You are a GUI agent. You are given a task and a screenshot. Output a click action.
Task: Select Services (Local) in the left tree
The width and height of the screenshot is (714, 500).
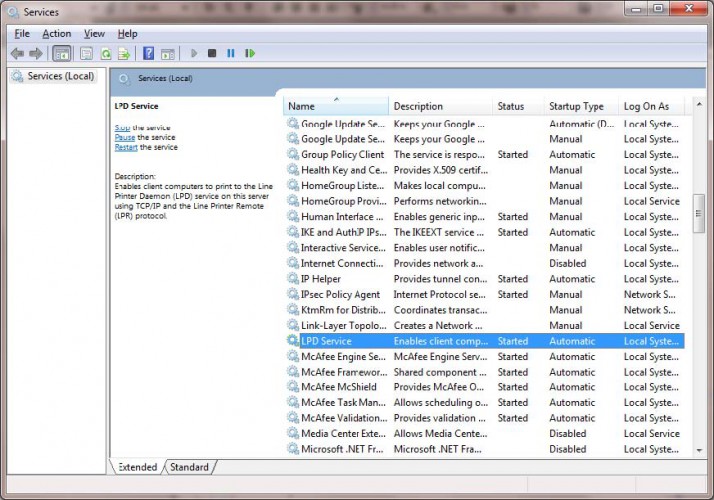(x=60, y=76)
